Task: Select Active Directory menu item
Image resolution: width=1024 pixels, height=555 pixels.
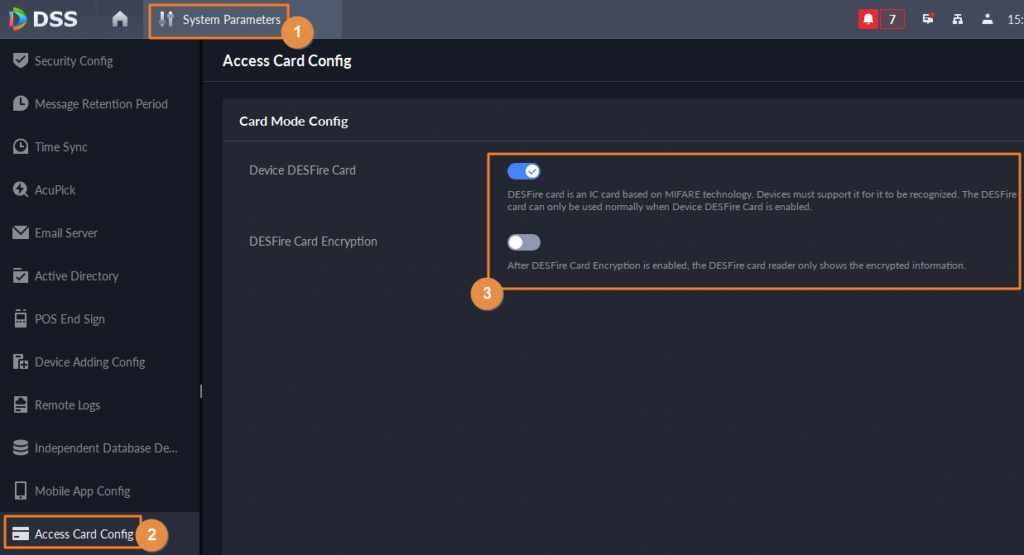Action: [76, 276]
